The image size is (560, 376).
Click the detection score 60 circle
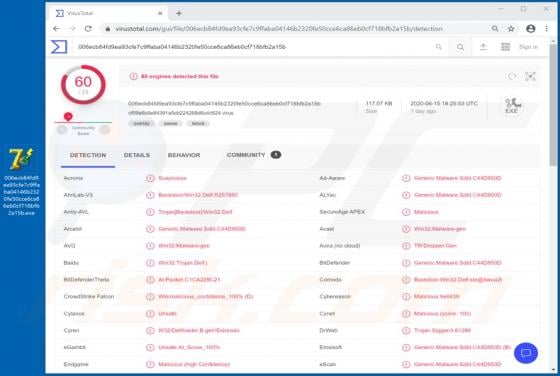tap(83, 85)
